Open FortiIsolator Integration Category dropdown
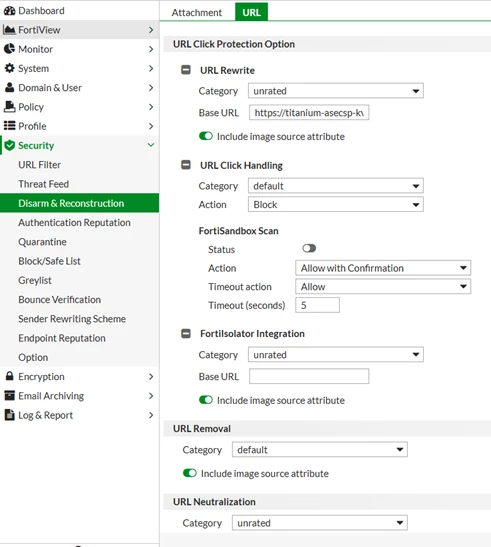491x547 pixels. 336,354
